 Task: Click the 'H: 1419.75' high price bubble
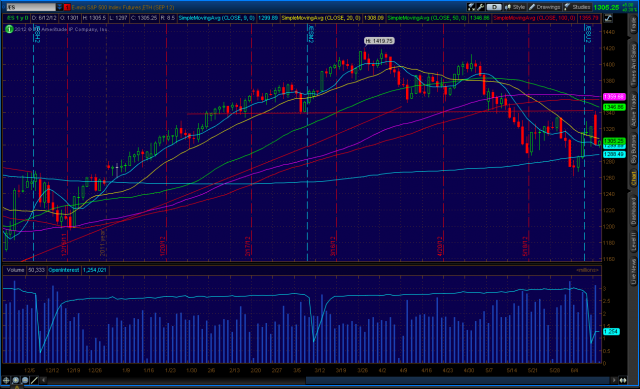pos(379,41)
